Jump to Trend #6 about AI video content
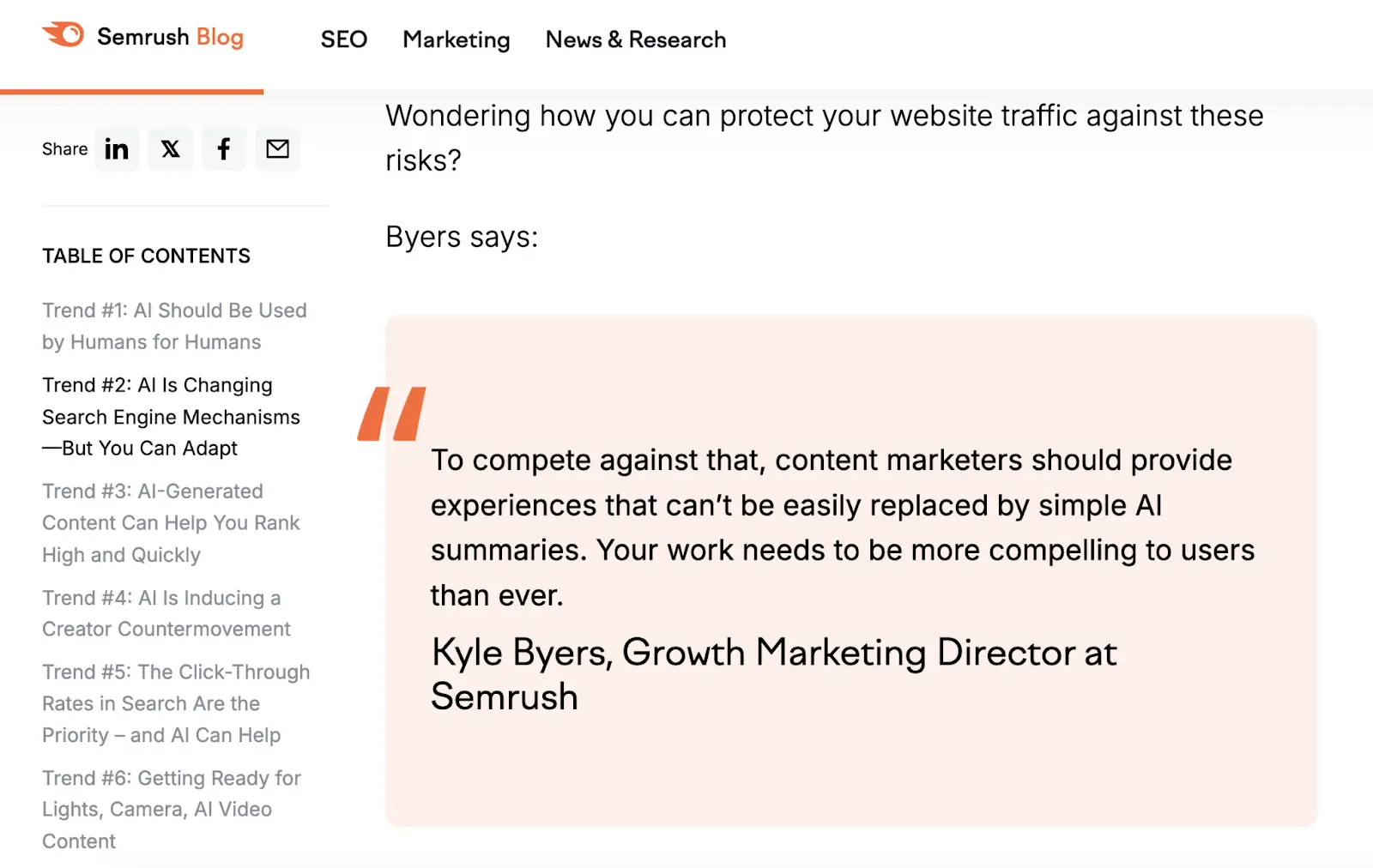 (171, 809)
